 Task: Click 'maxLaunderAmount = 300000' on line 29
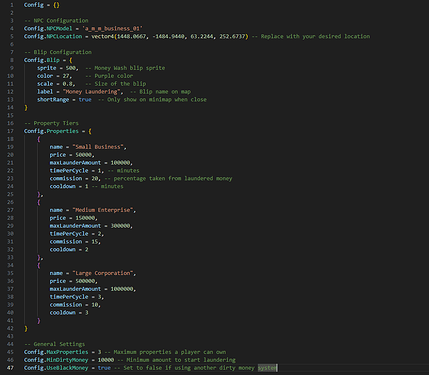coord(90,226)
